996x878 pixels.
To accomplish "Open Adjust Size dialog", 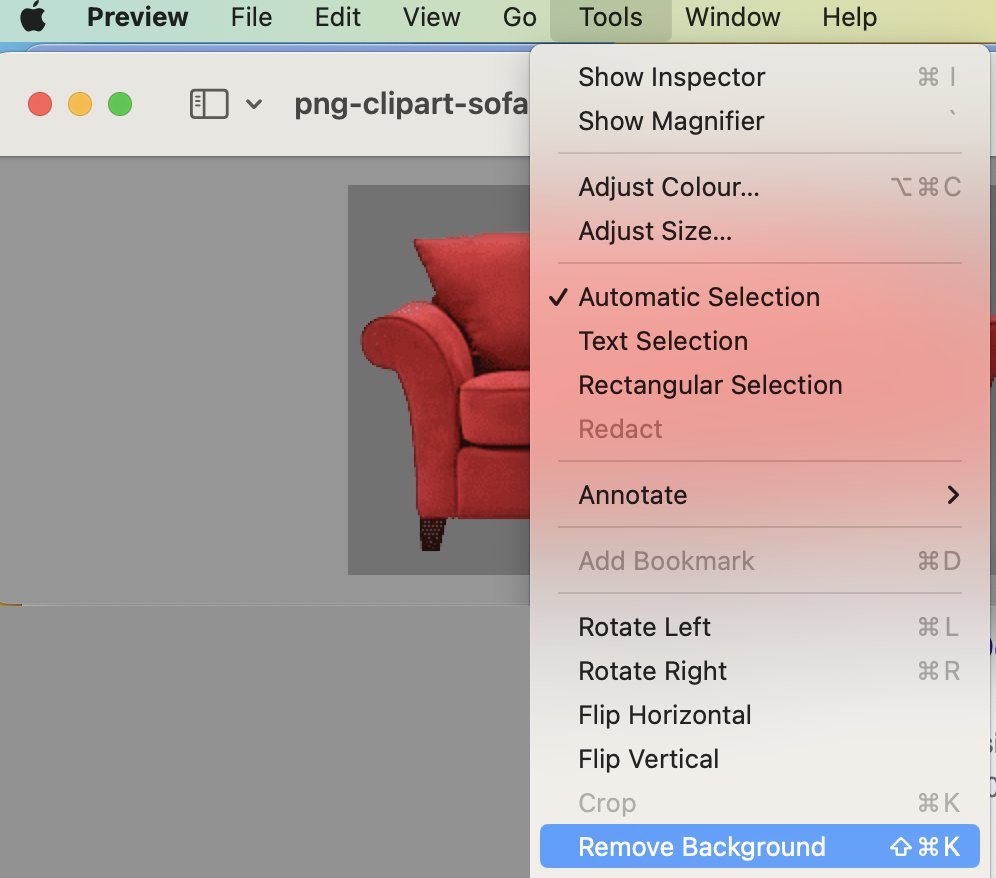I will click(759, 231).
